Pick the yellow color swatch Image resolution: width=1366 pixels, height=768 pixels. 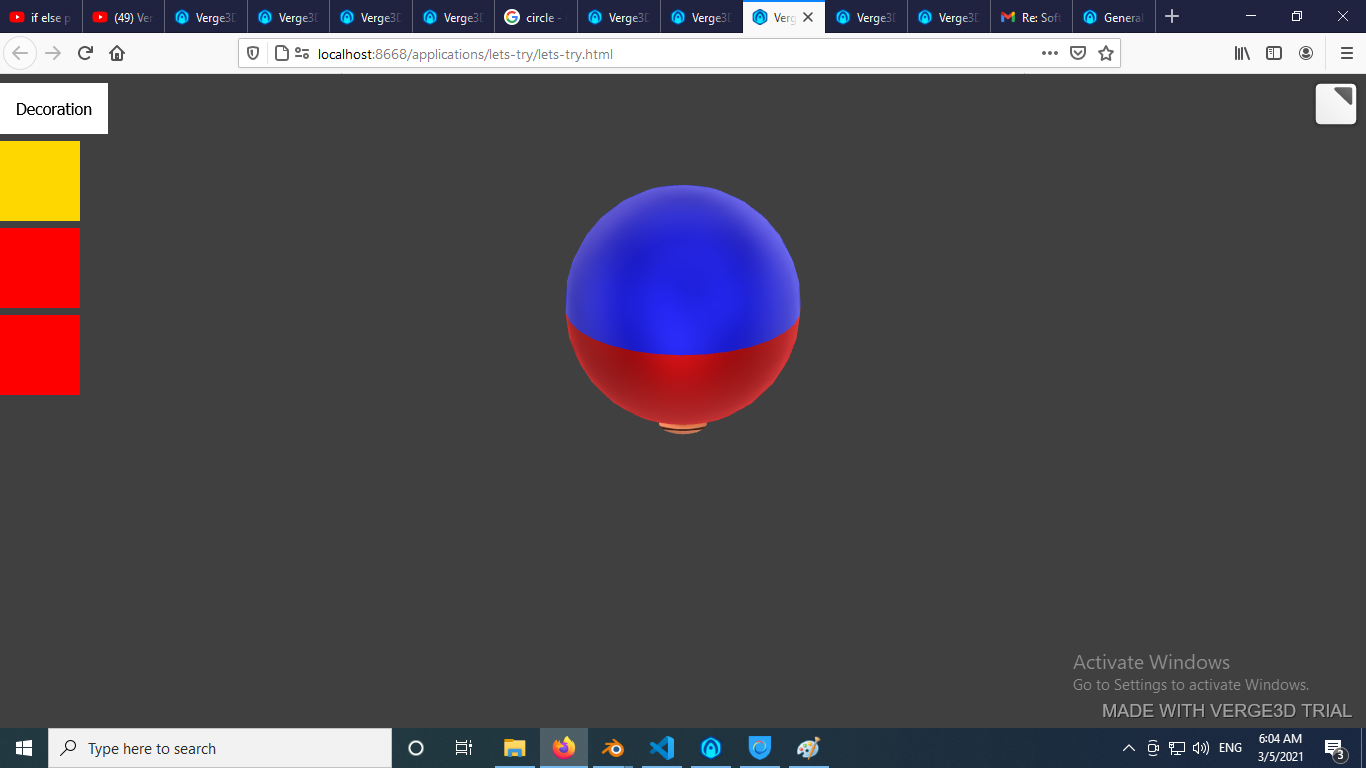click(x=40, y=181)
